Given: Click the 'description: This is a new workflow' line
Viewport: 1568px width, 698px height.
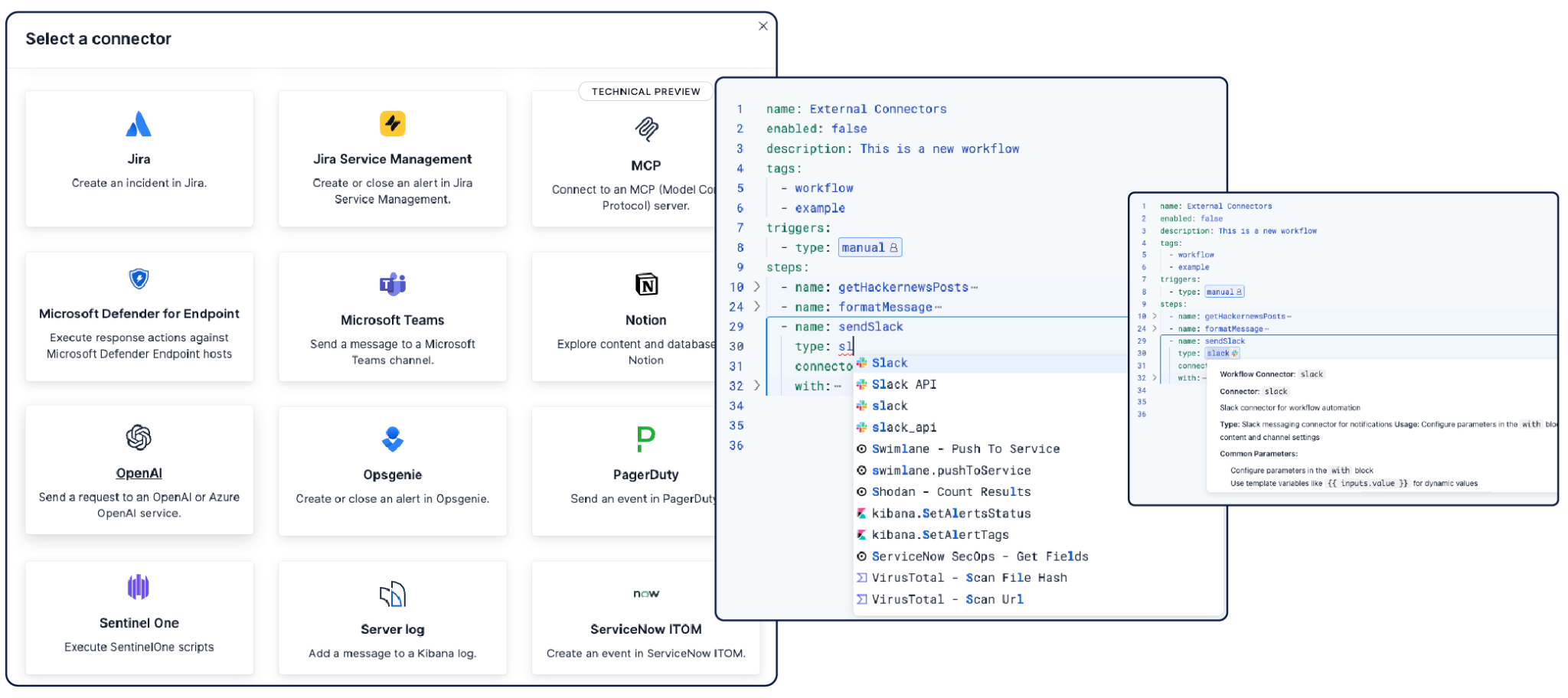Looking at the screenshot, I should [x=893, y=148].
